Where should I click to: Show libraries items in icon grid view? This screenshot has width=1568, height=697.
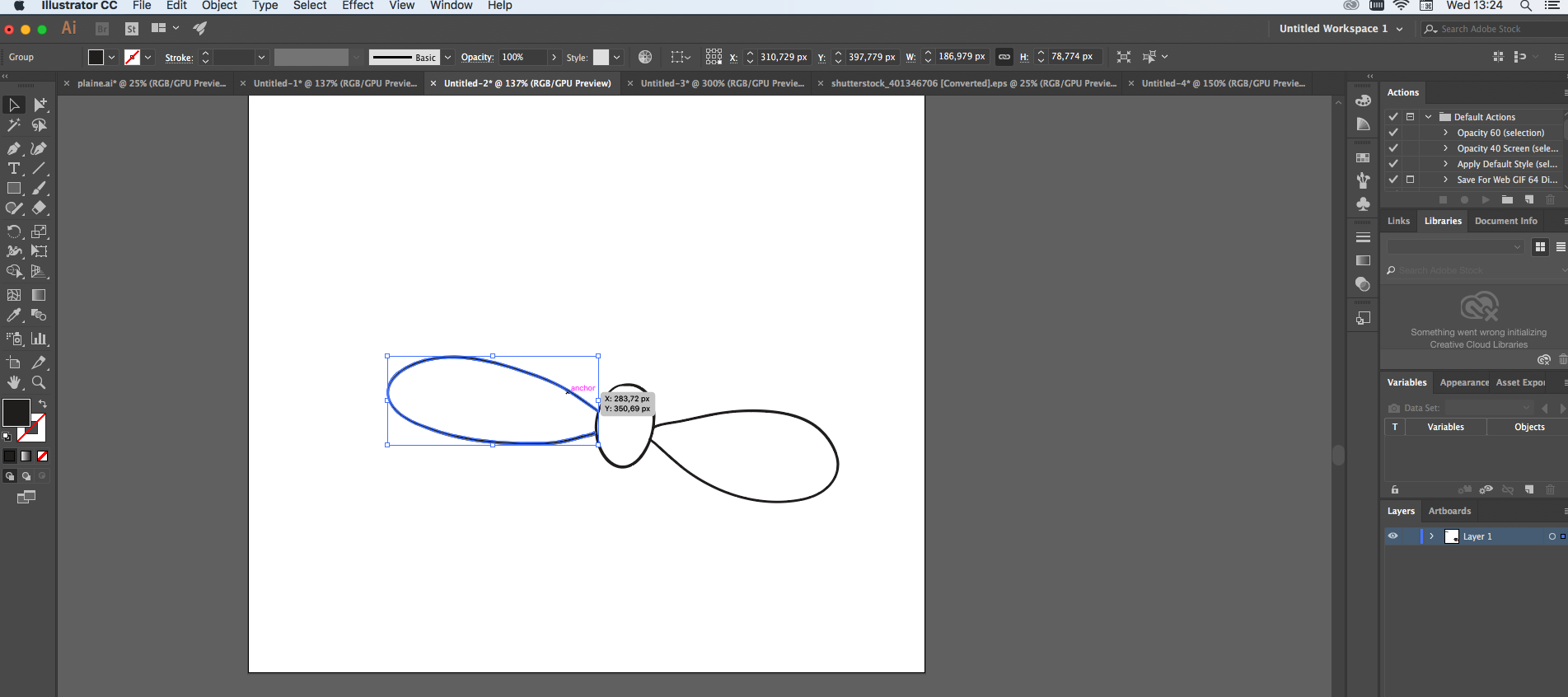point(1540,247)
